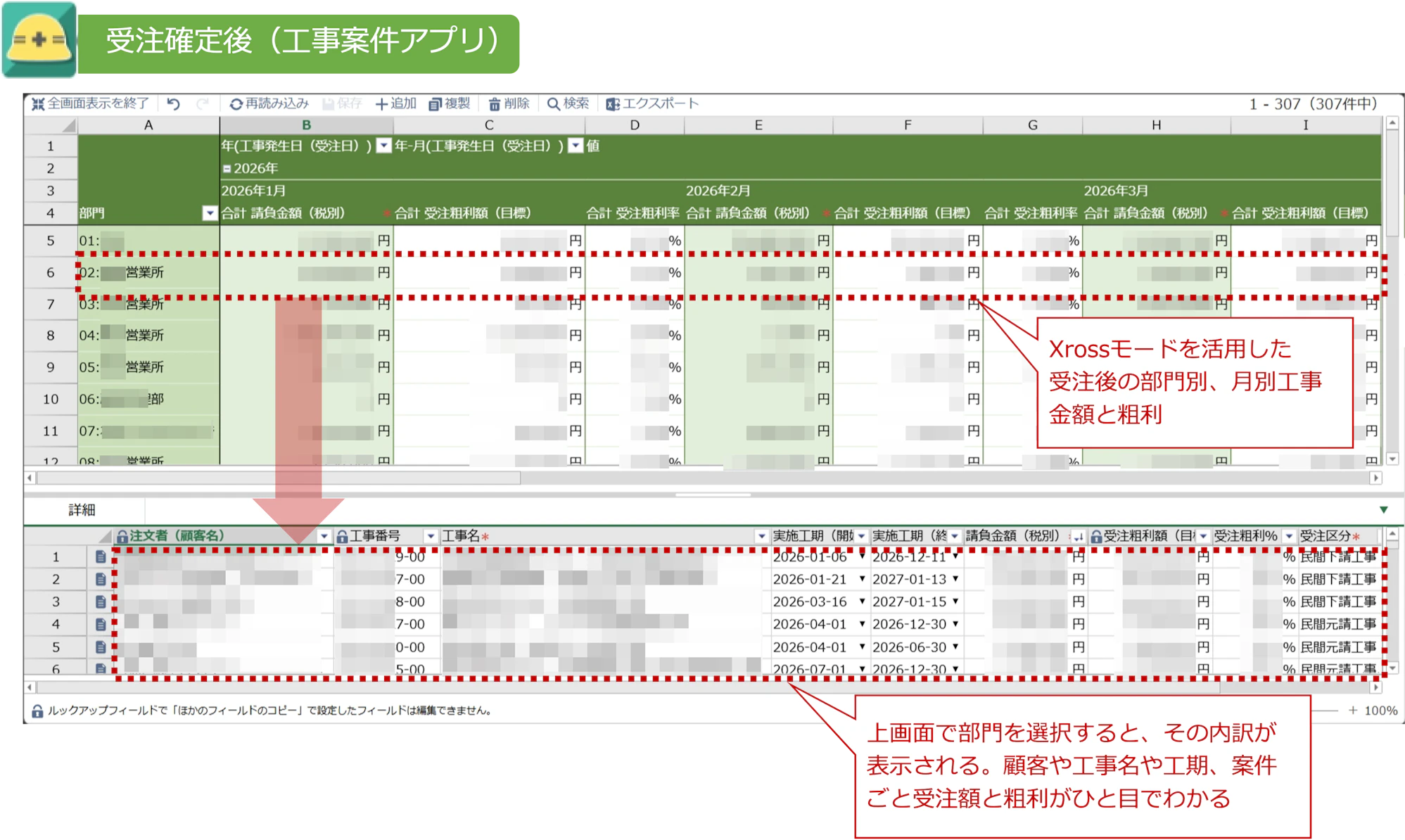Image resolution: width=1405 pixels, height=840 pixels.
Task: Select the 02: 営業所 department row
Action: pos(148,273)
